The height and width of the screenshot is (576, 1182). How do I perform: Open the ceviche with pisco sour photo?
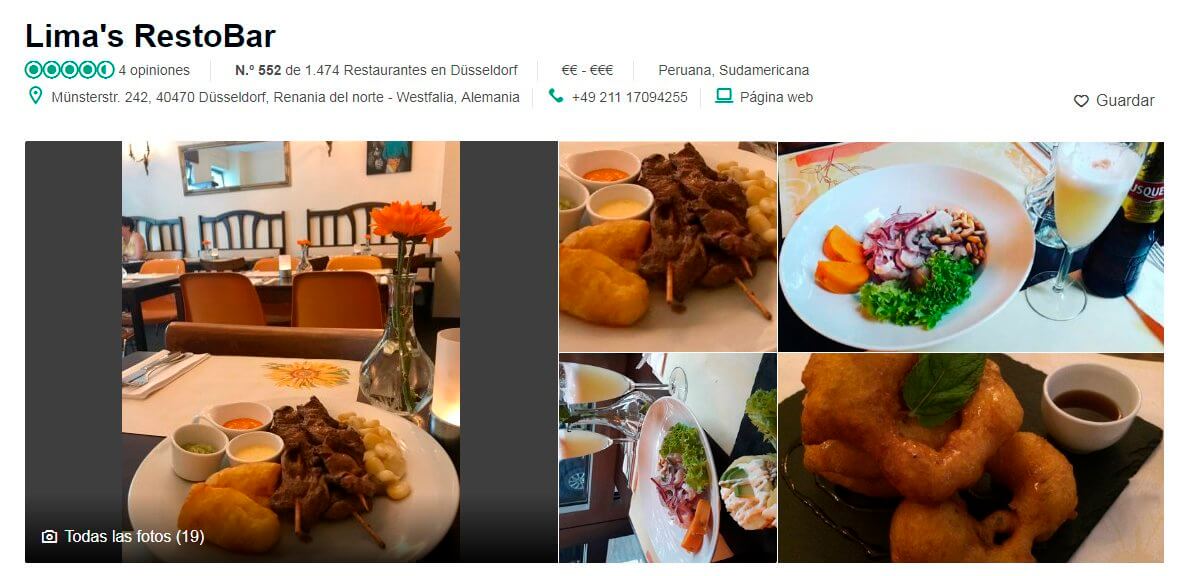(x=971, y=247)
